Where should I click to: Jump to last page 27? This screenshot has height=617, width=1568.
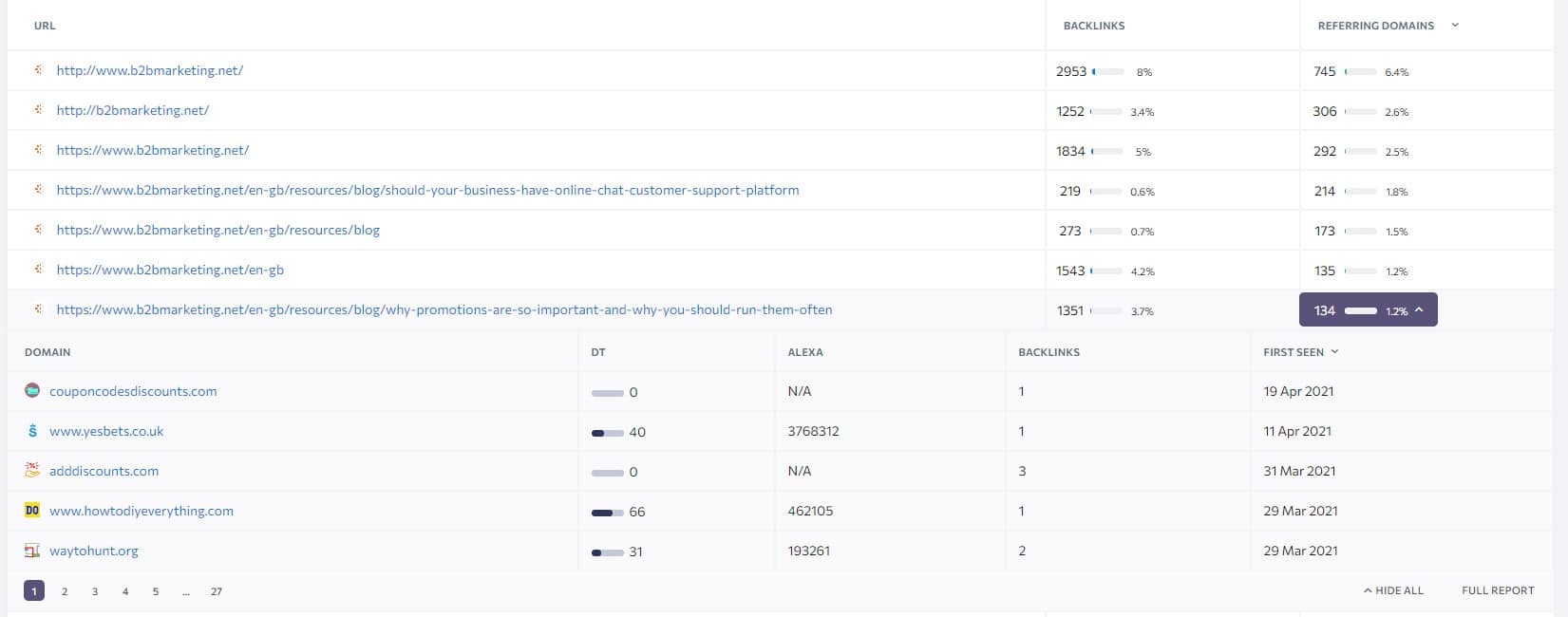point(217,591)
